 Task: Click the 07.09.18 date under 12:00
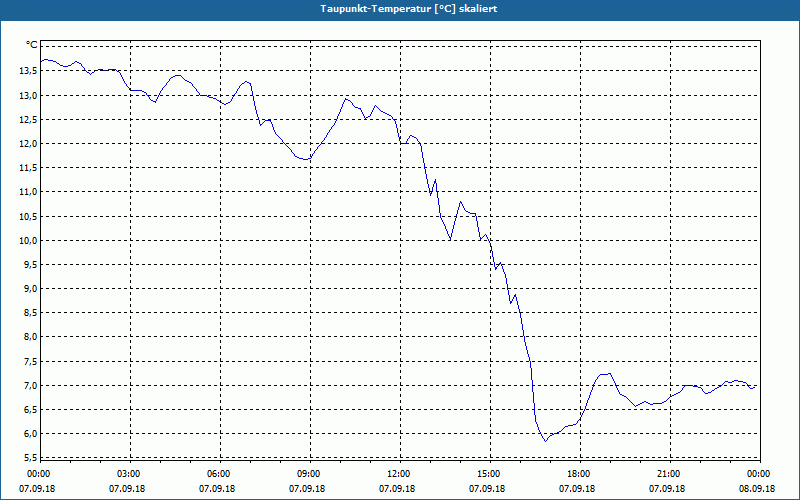397,488
